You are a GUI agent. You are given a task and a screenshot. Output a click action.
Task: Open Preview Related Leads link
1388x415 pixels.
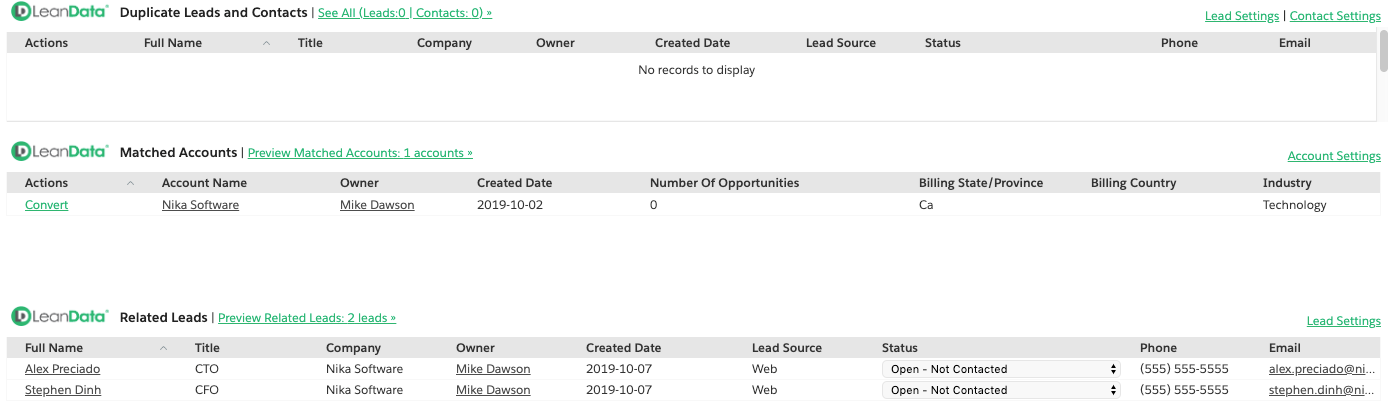point(307,318)
